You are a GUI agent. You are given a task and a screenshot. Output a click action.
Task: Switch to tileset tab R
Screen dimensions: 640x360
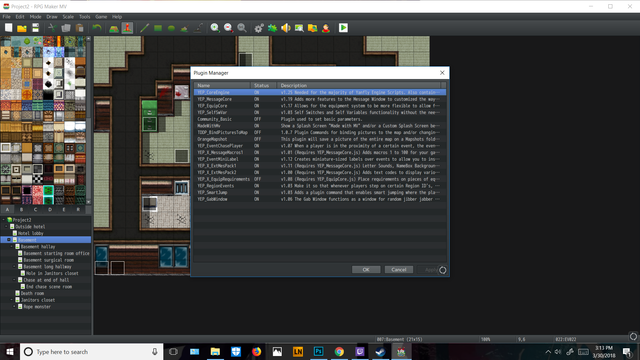click(78, 209)
